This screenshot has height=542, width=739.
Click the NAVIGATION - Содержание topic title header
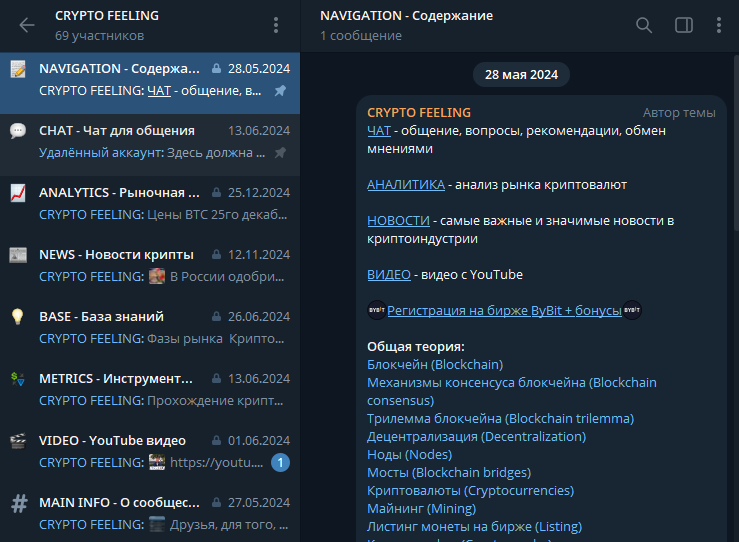[x=406, y=16]
